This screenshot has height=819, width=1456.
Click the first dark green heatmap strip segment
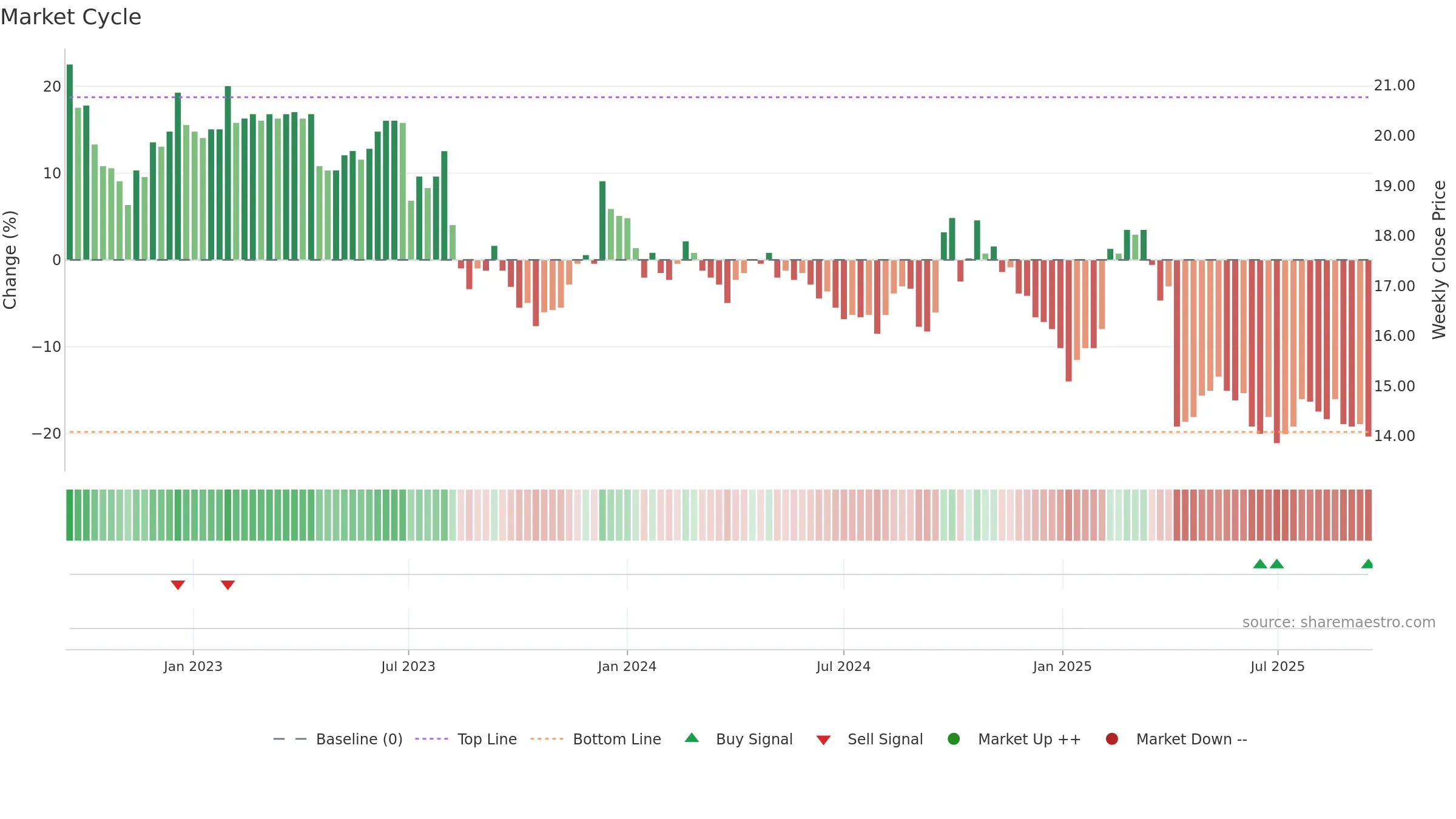coord(70,515)
